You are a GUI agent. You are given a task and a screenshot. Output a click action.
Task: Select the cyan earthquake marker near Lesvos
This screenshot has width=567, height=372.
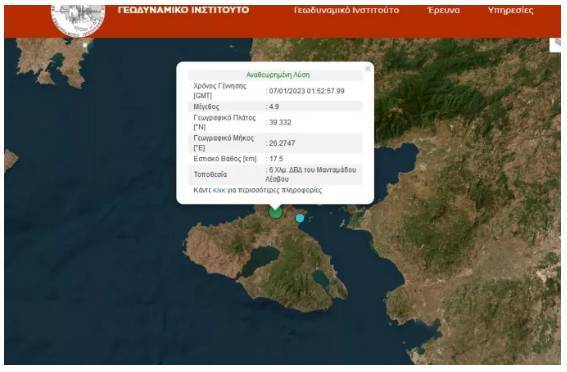coord(300,218)
